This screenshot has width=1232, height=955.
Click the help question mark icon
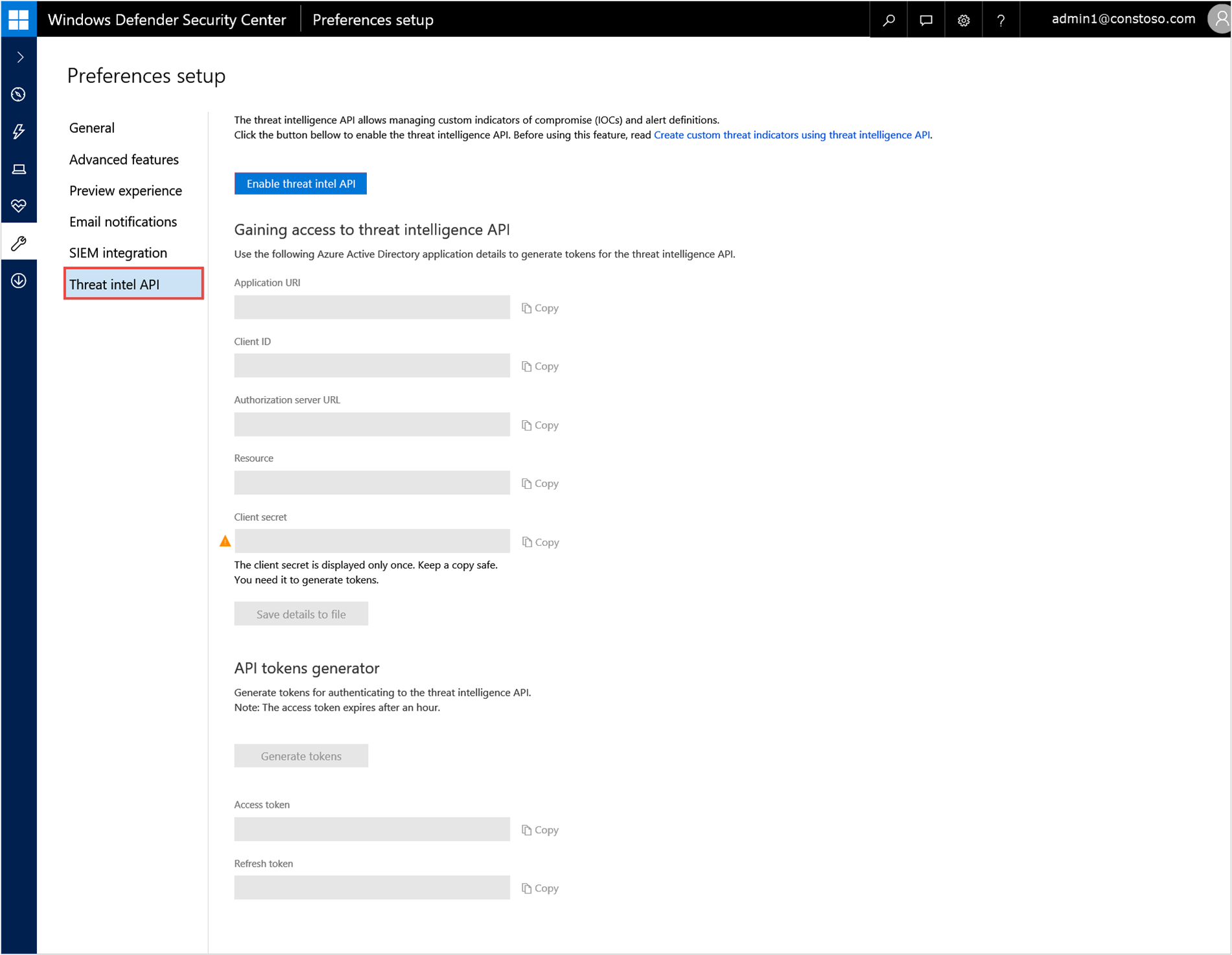pyautogui.click(x=1001, y=20)
